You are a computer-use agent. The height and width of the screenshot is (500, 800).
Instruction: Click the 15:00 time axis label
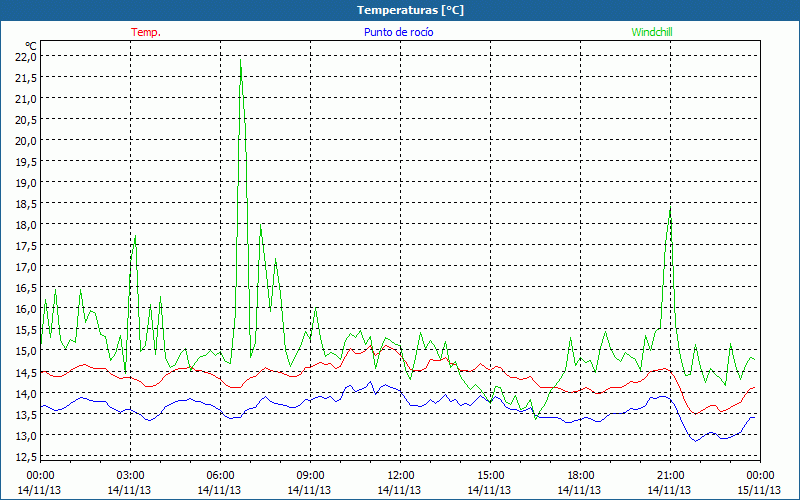(x=490, y=476)
